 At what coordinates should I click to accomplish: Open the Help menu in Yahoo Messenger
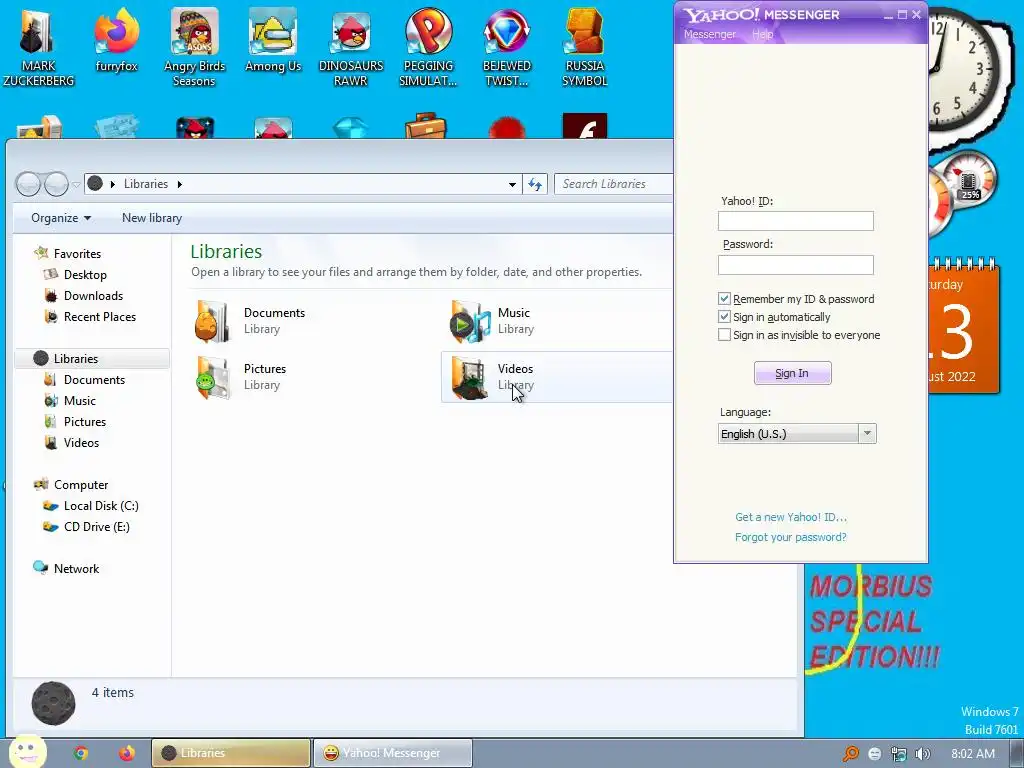(762, 34)
